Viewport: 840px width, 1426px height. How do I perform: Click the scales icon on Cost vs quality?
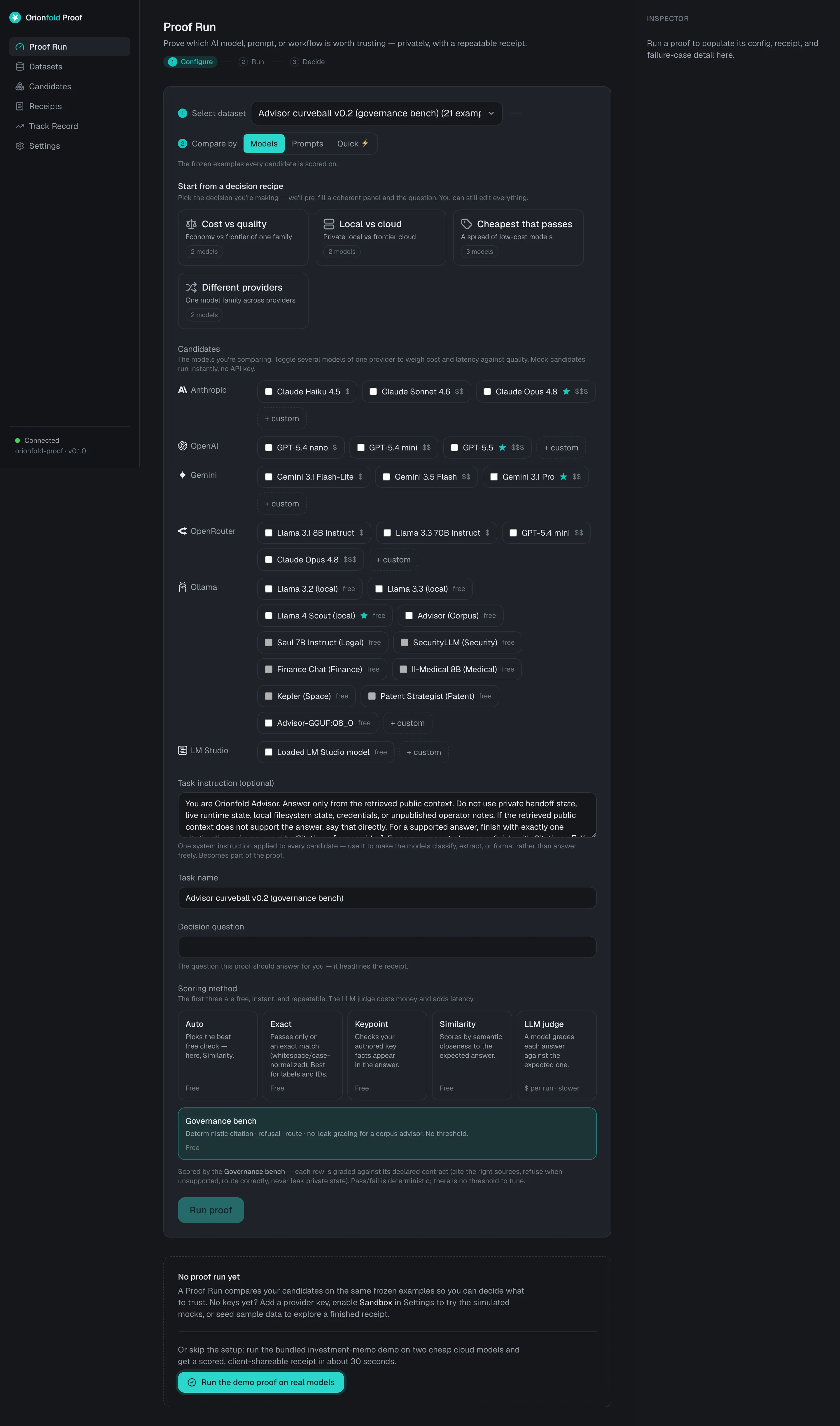click(191, 224)
